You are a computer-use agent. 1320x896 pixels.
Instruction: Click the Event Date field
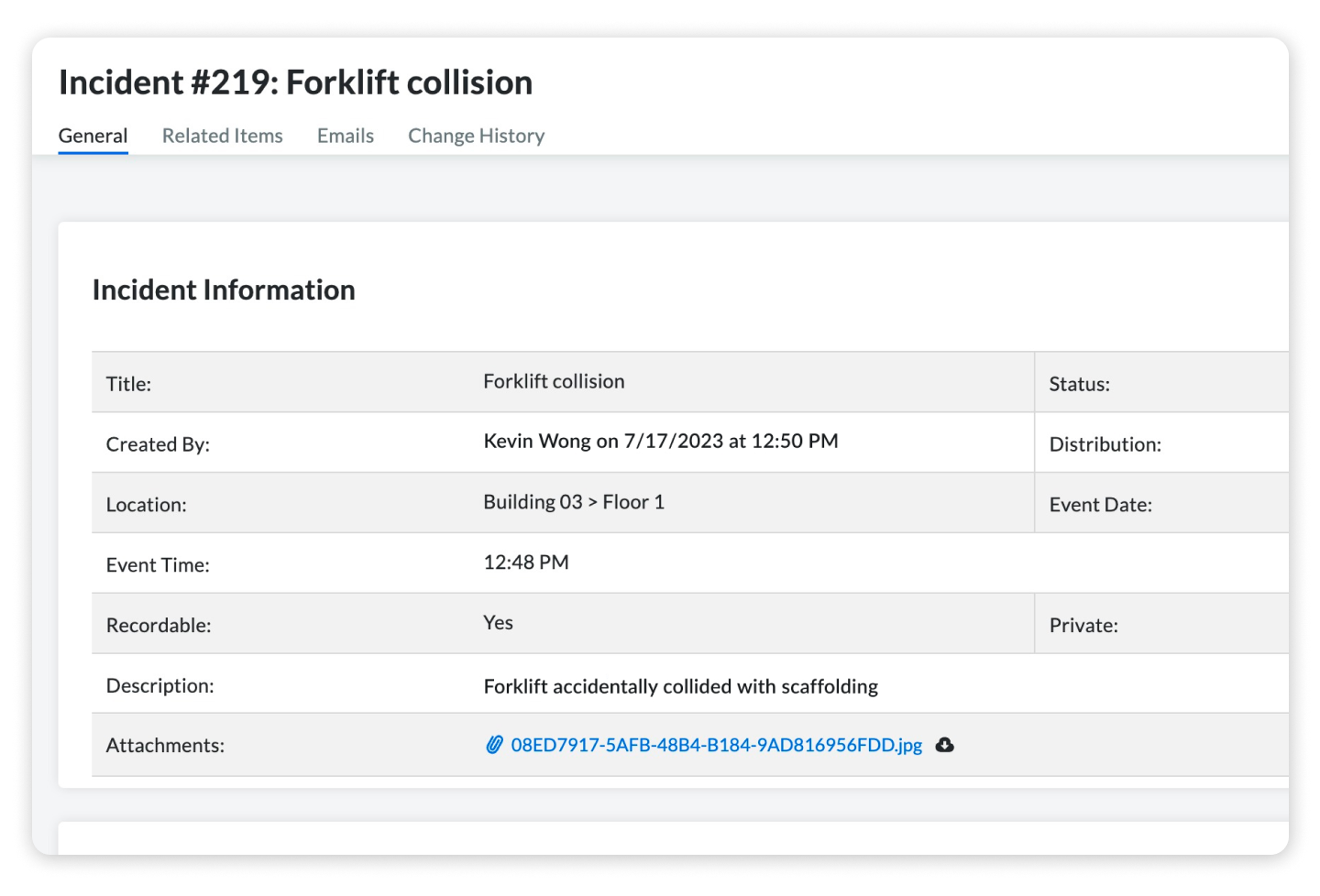coord(1100,504)
